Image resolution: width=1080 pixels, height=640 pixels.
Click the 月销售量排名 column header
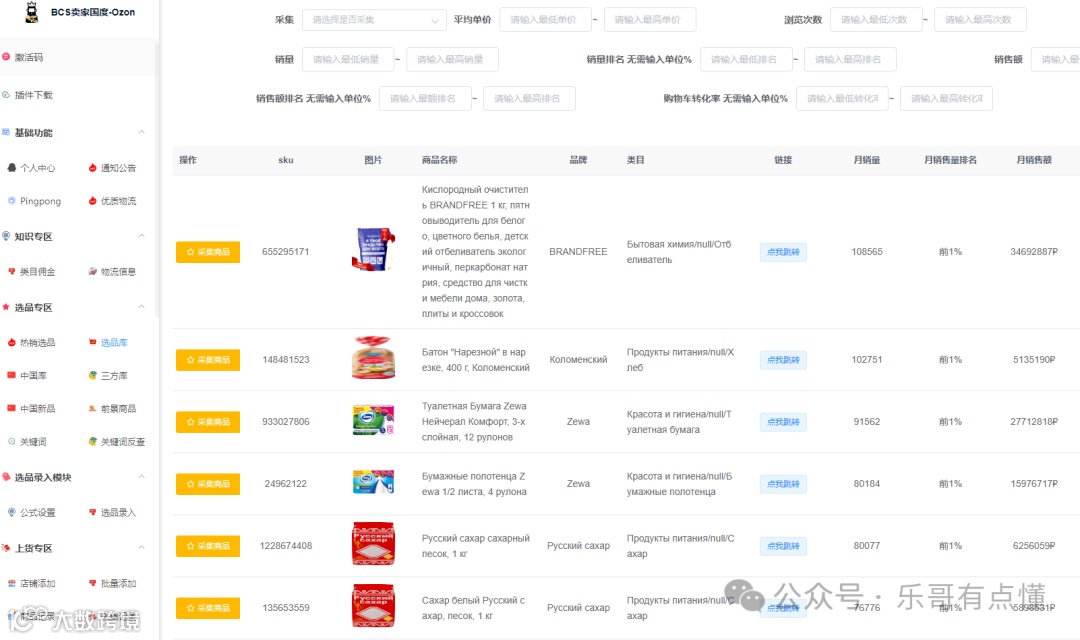tap(950, 160)
